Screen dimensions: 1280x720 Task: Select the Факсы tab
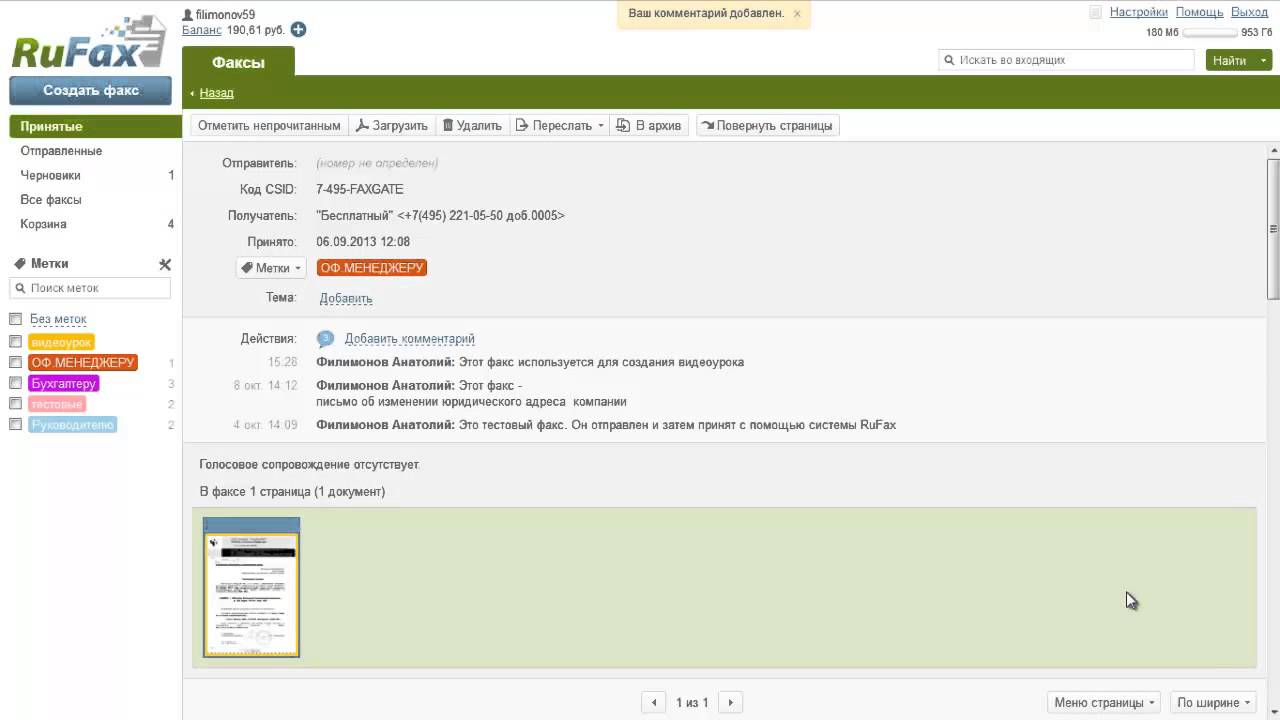(x=238, y=62)
